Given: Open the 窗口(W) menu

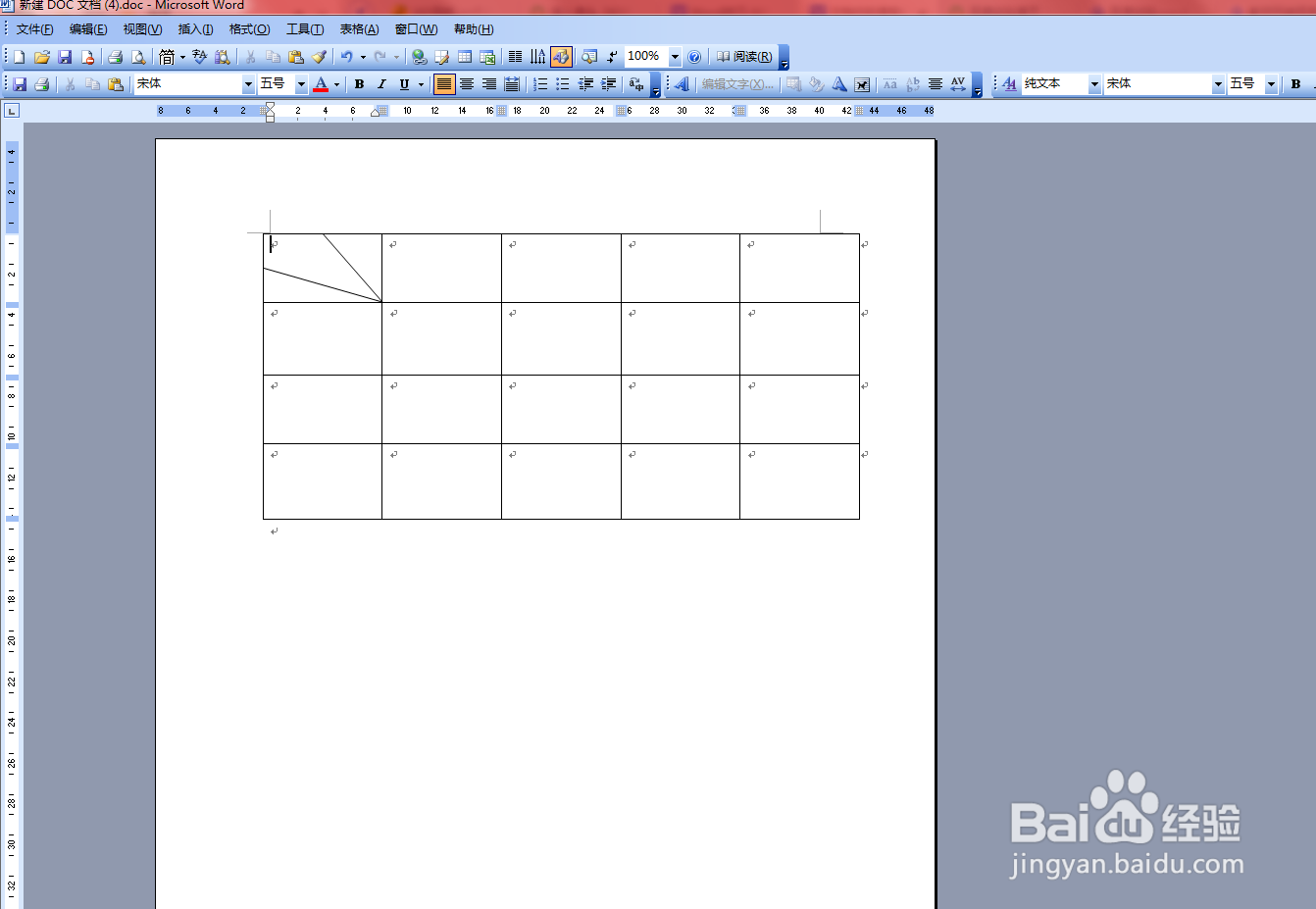Looking at the screenshot, I should pos(416,29).
